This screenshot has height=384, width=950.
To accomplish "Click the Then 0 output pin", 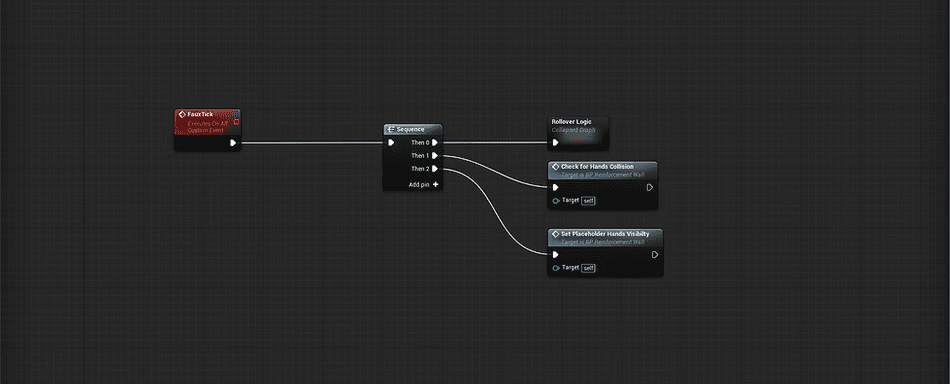I will 435,143.
